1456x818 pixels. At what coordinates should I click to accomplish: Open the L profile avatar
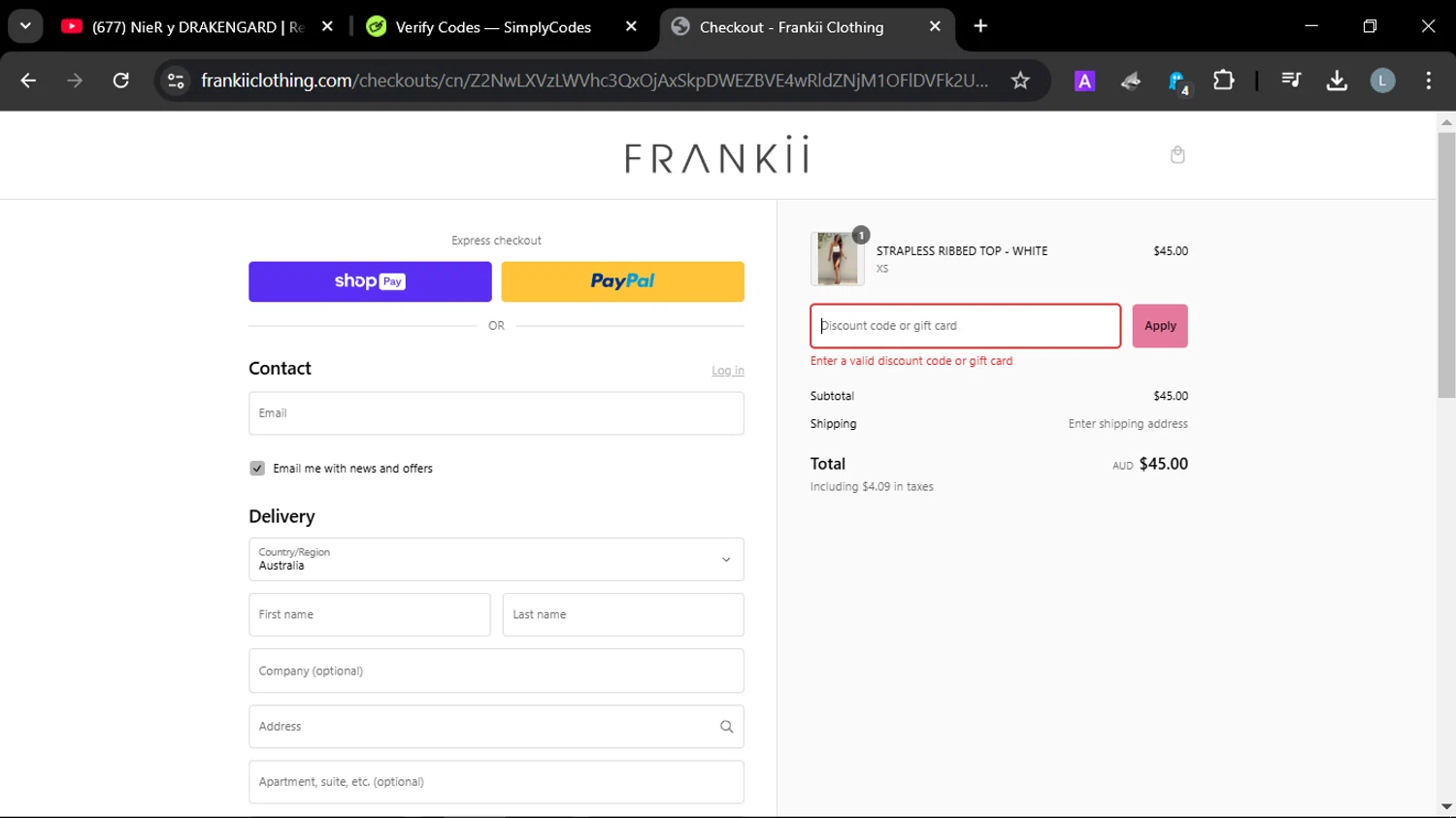coord(1382,81)
